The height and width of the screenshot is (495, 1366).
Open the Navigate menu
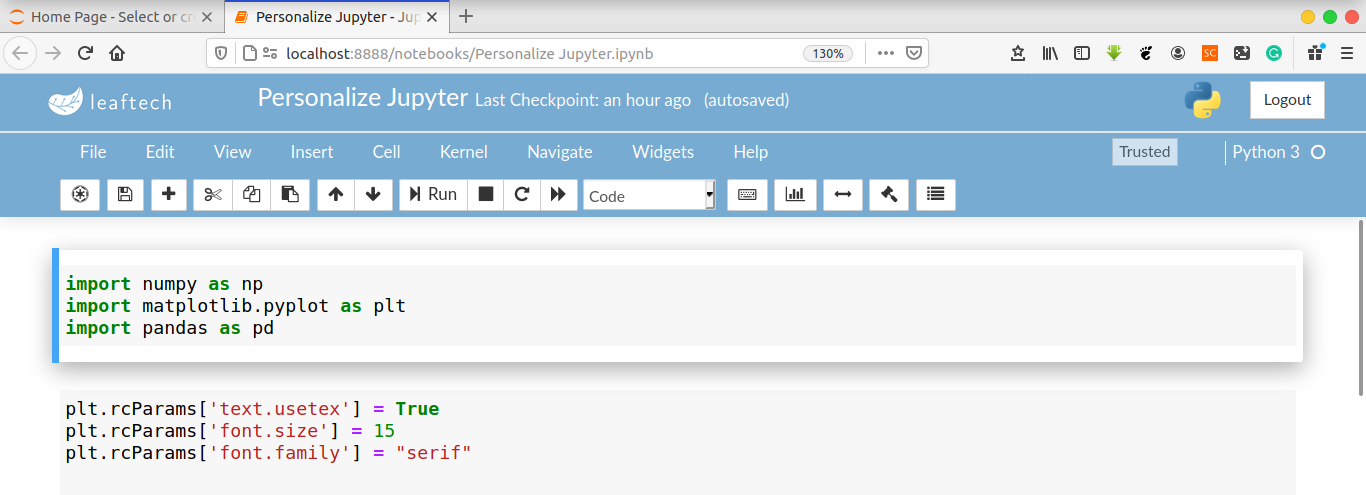coord(560,152)
